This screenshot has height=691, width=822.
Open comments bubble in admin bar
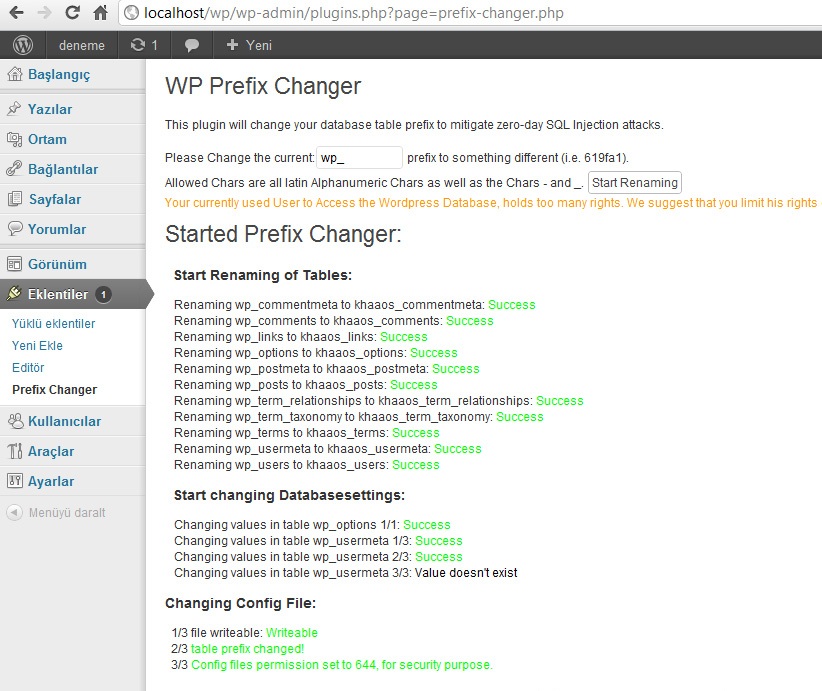pos(192,46)
